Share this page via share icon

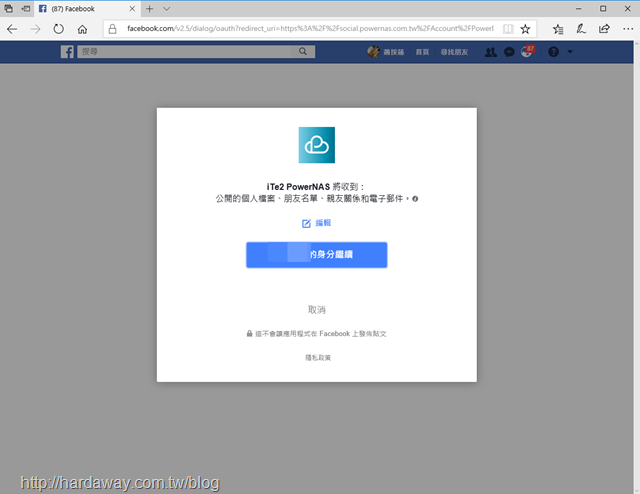tap(604, 29)
